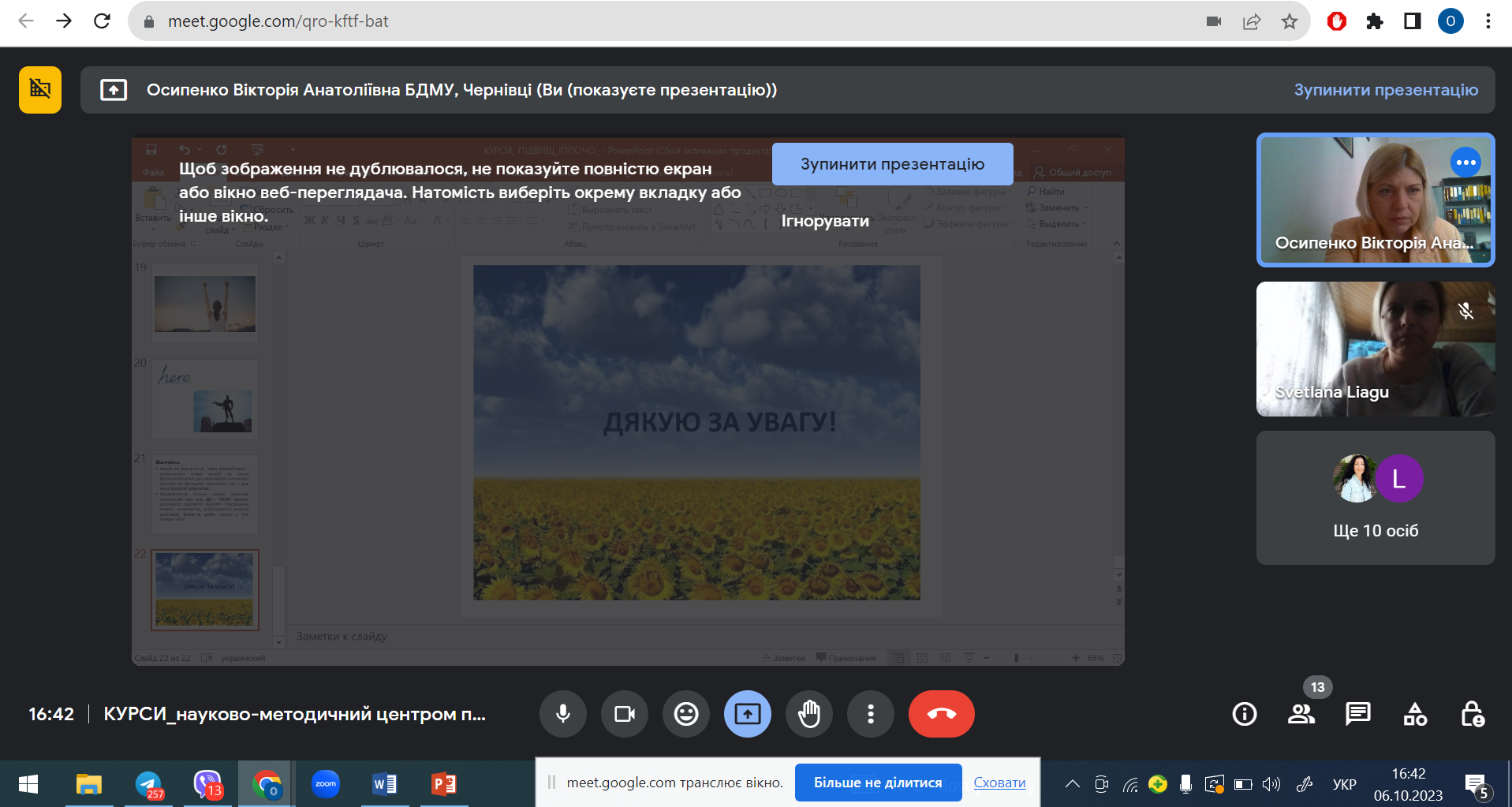Select slide 22 sunflower thumbnail

point(205,590)
